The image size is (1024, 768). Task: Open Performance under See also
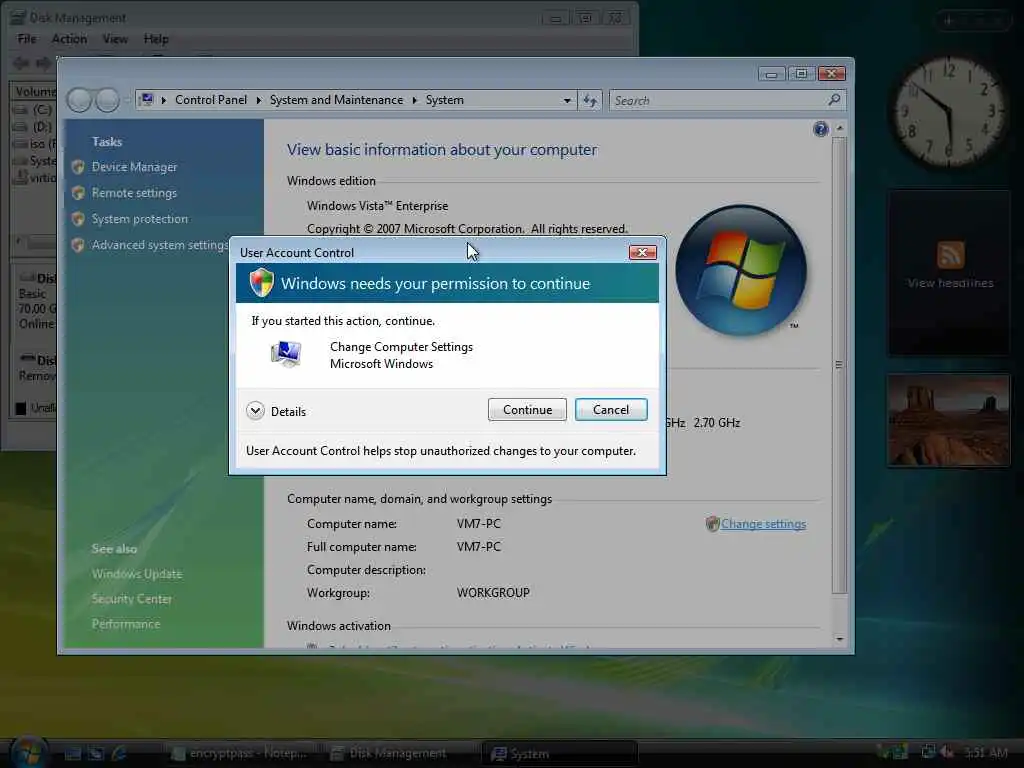[x=126, y=624]
